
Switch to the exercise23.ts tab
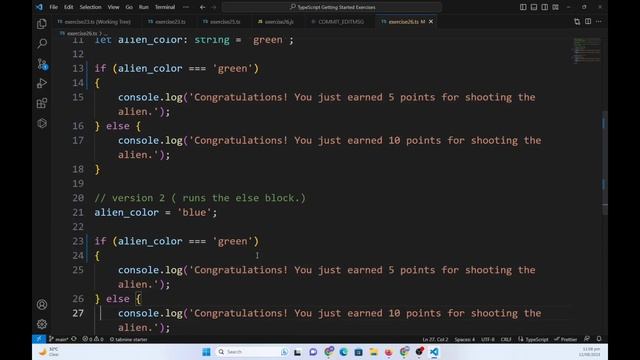click(x=167, y=22)
